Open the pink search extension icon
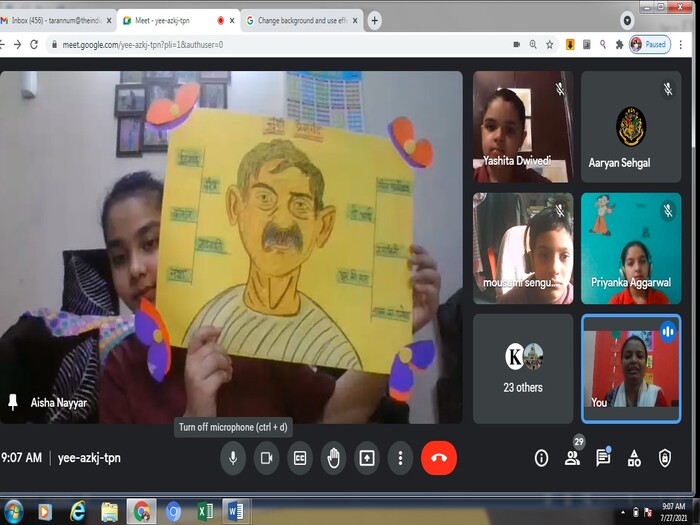 pos(603,45)
